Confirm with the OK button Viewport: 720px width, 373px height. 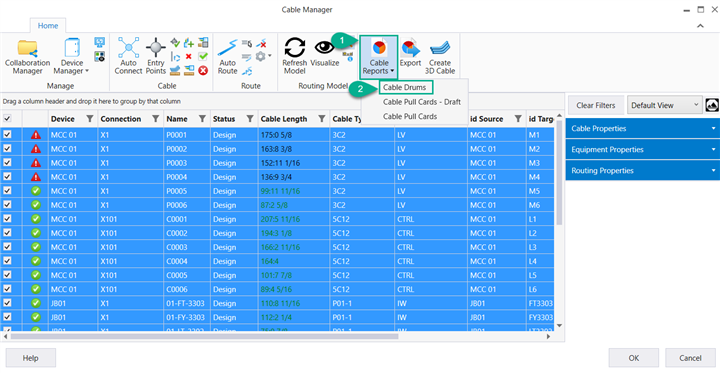[x=634, y=358]
